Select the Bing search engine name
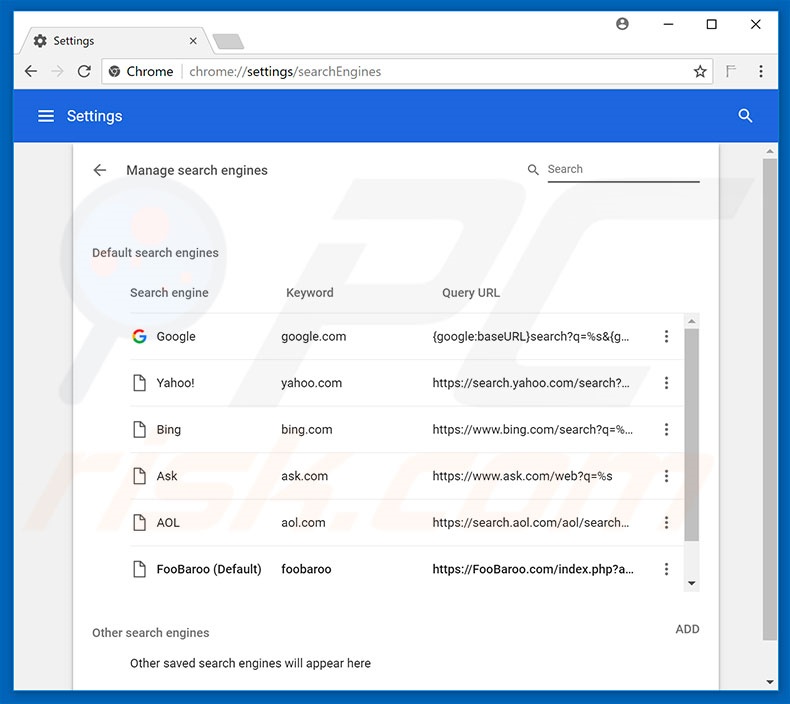This screenshot has width=790, height=704. click(x=169, y=429)
